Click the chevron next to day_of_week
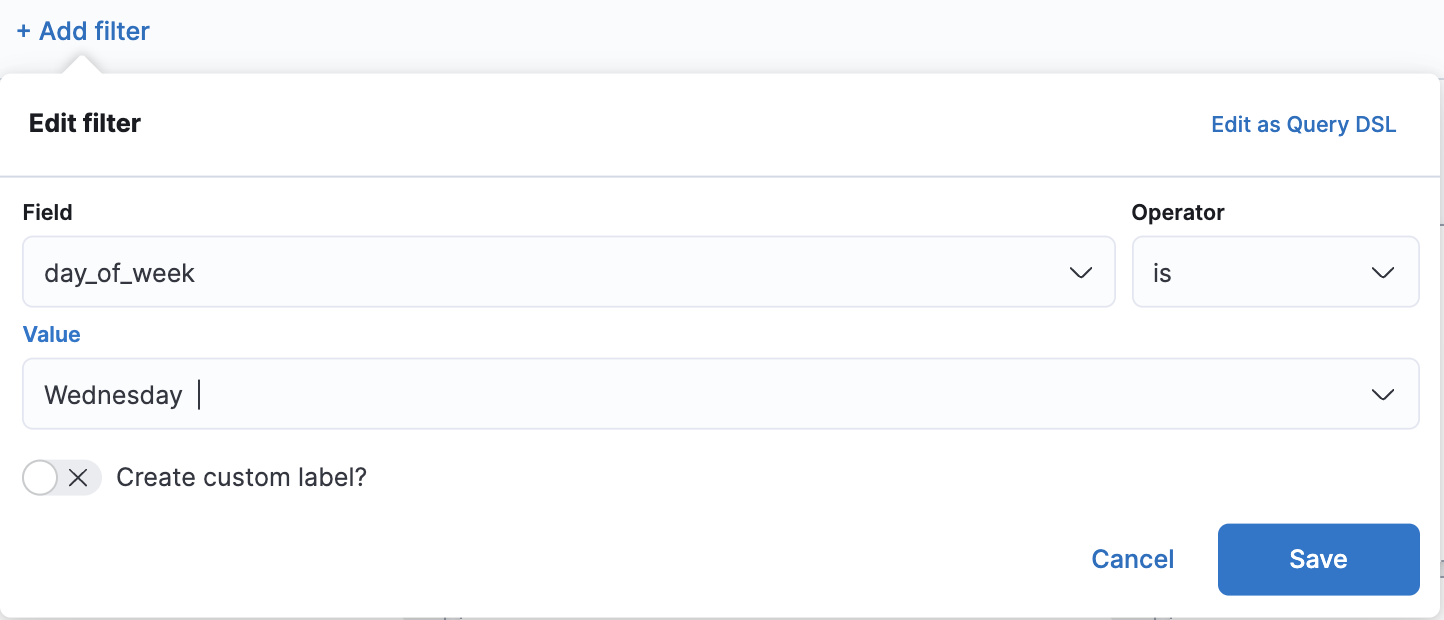The image size is (1444, 620). (x=1081, y=271)
